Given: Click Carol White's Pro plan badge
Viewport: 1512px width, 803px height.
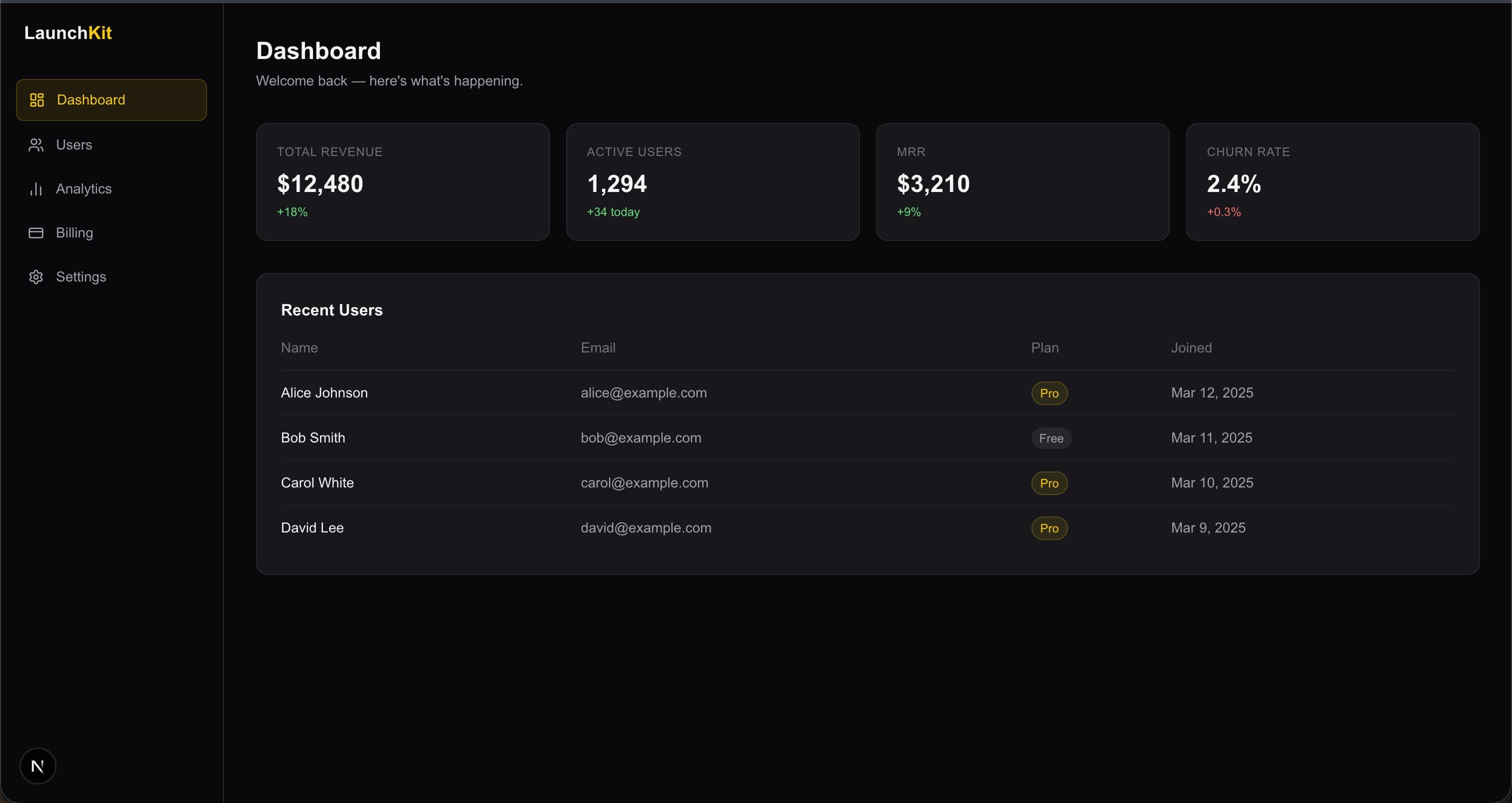Looking at the screenshot, I should [1049, 483].
